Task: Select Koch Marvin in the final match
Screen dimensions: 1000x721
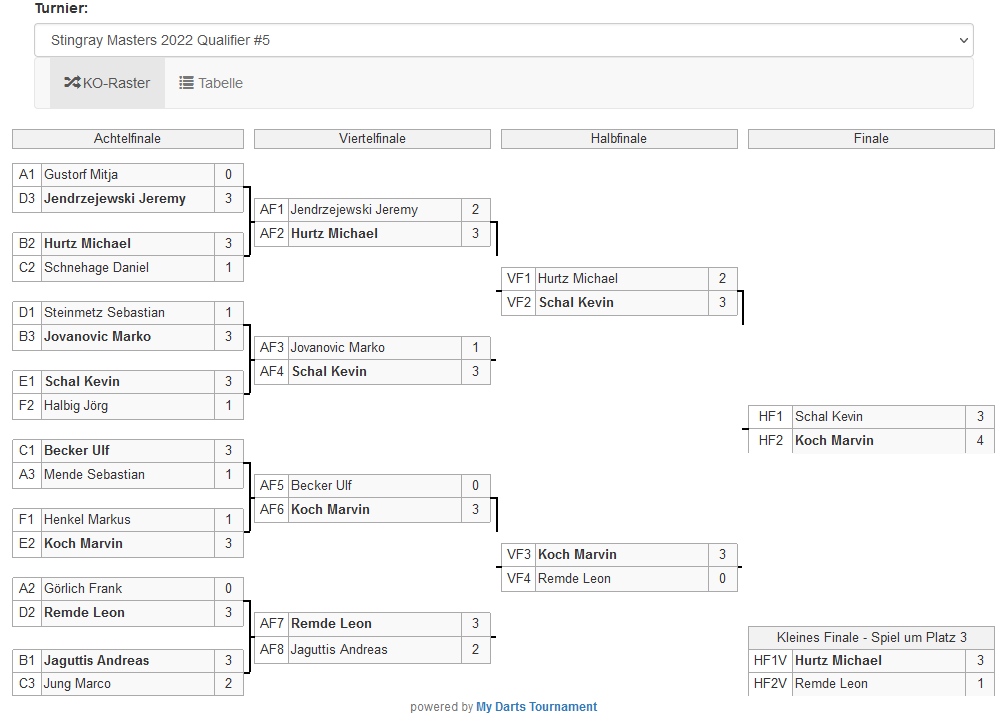Action: click(x=834, y=441)
